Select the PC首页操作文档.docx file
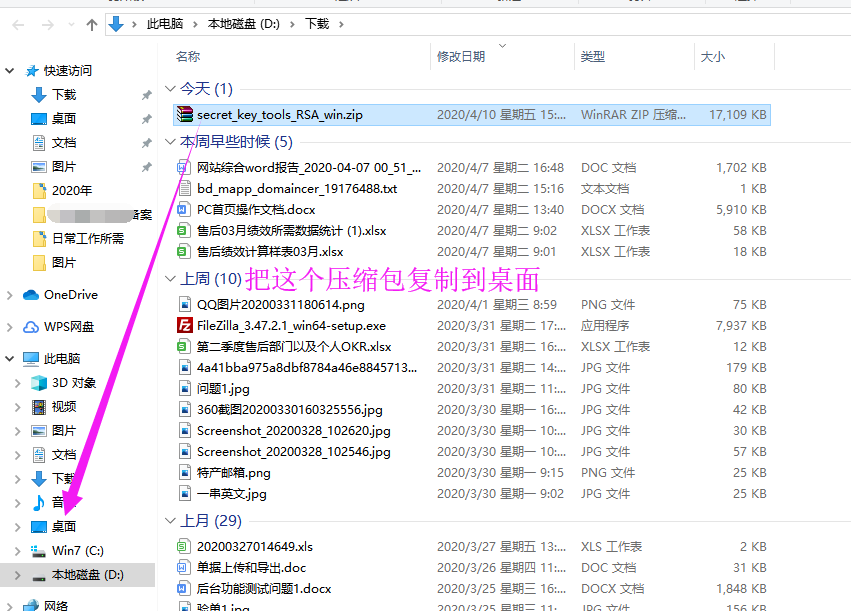The image size is (851, 611). 257,210
